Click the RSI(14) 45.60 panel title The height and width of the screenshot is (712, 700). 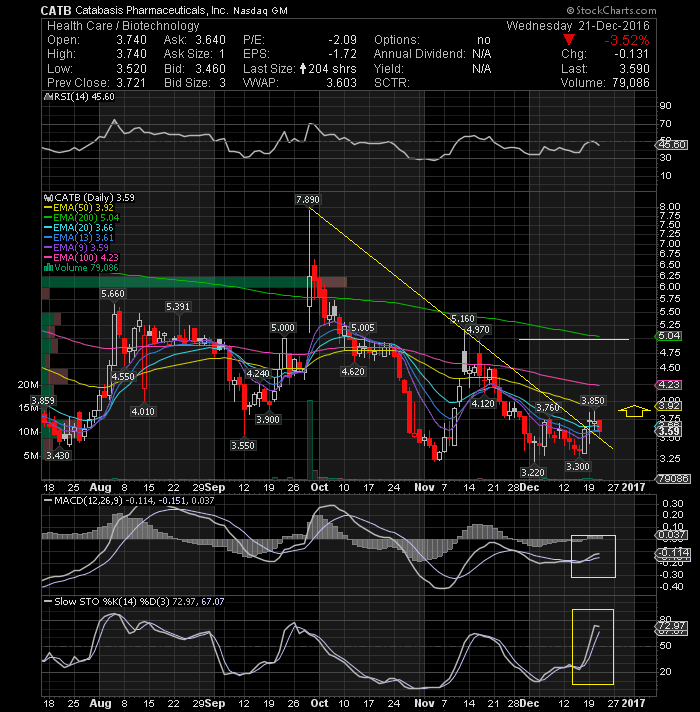82,97
